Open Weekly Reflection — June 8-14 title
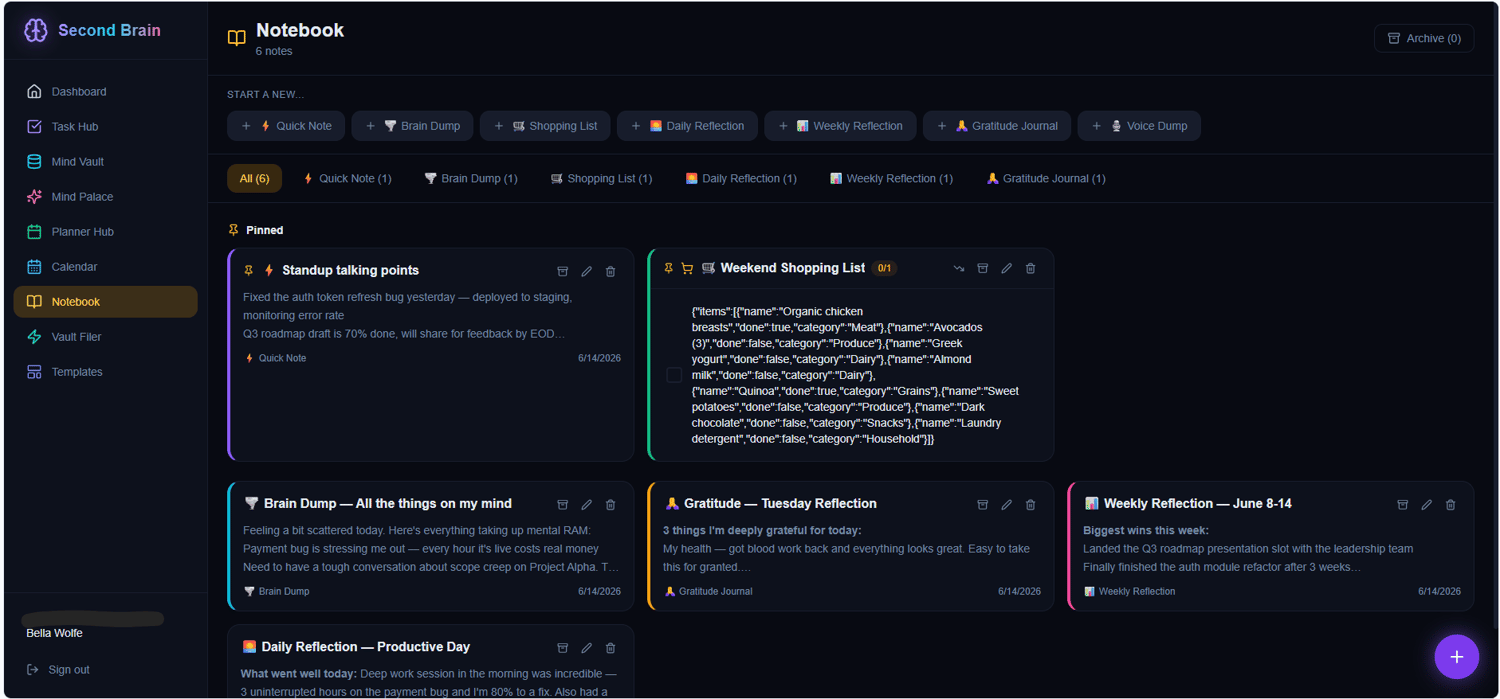The image size is (1500, 699). [1197, 504]
